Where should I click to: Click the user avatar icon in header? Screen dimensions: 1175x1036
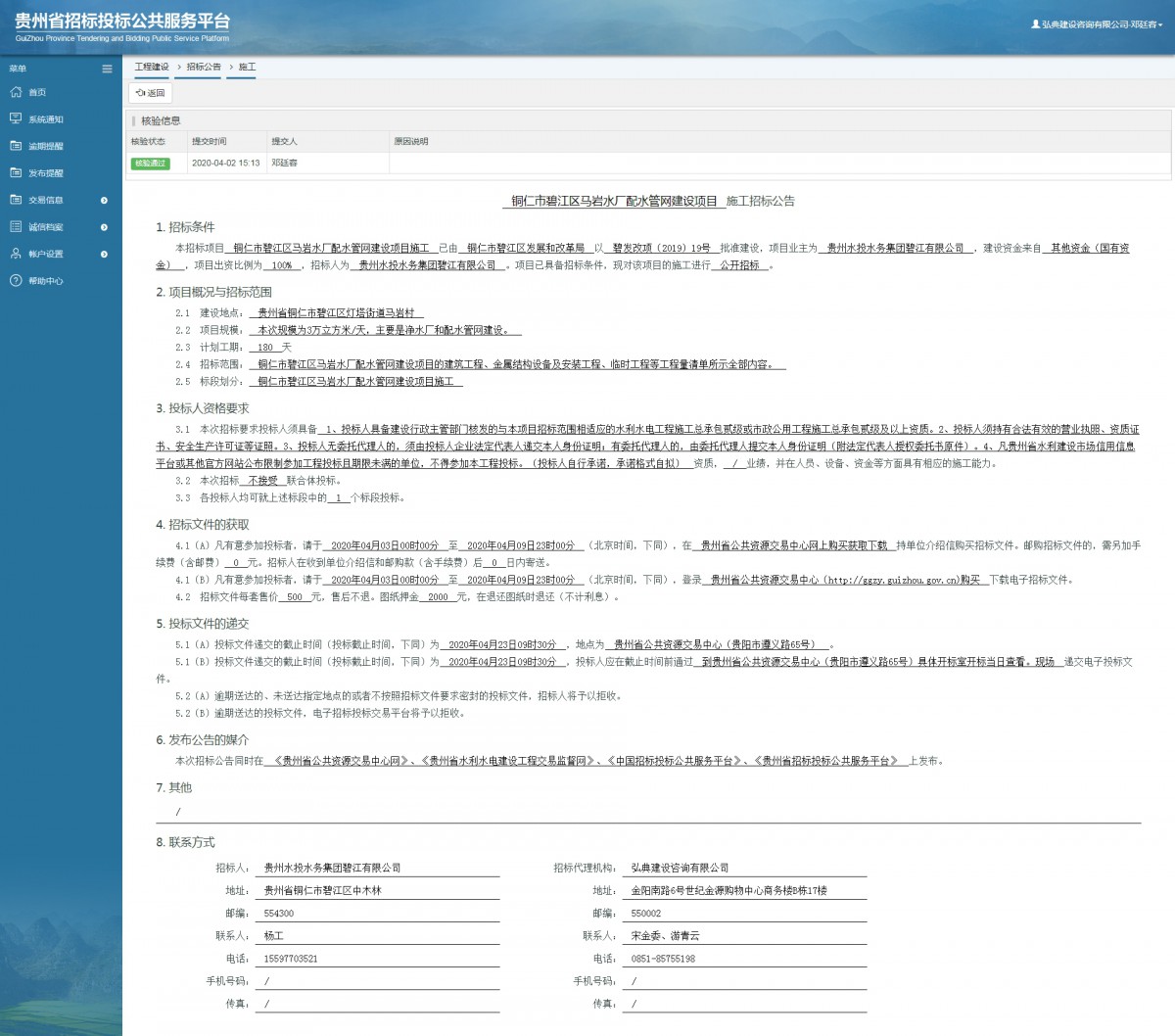coord(1035,24)
